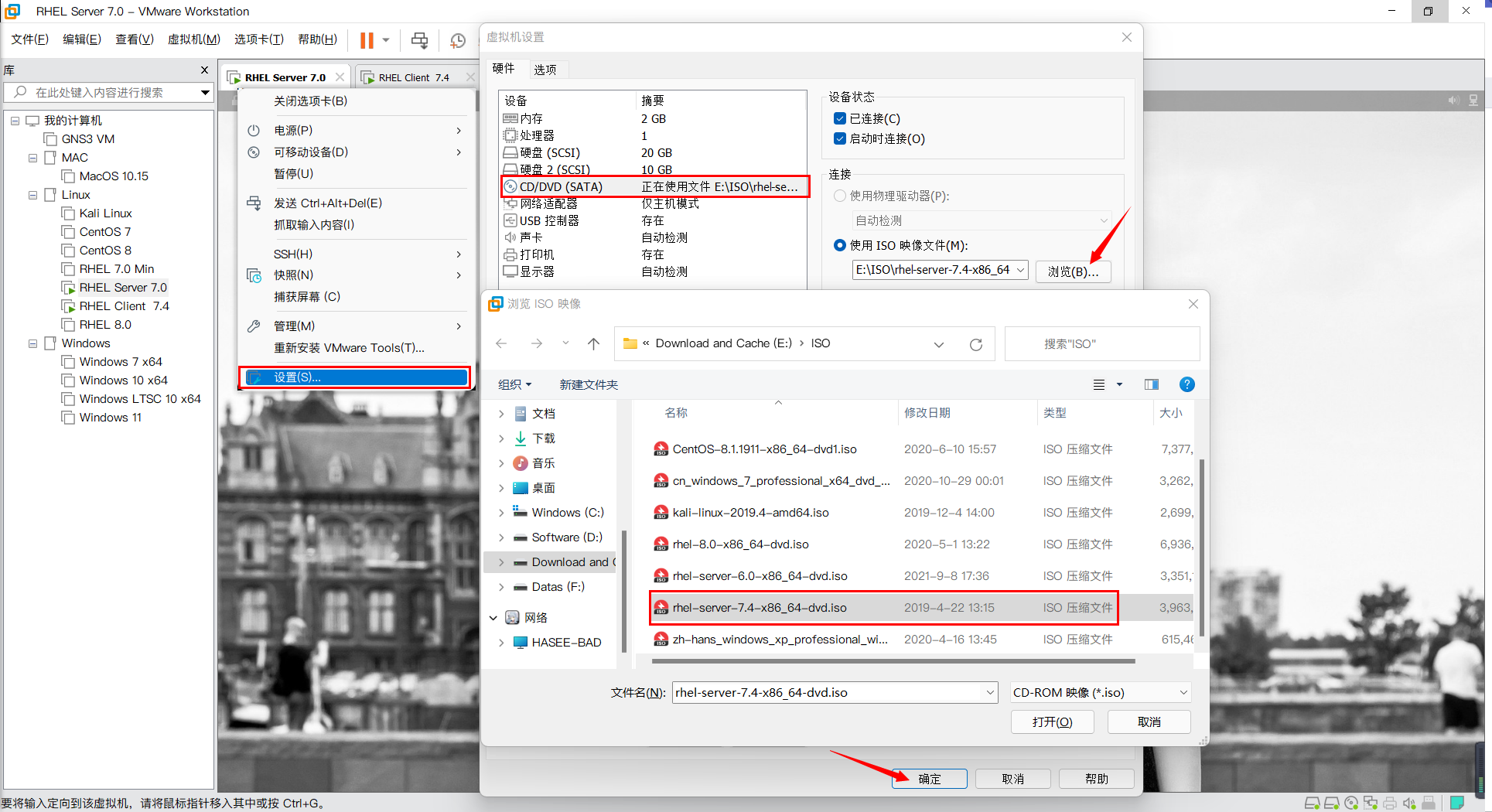Viewport: 1492px width, 812px height.
Task: Refresh the ISO folder listing
Action: [976, 344]
